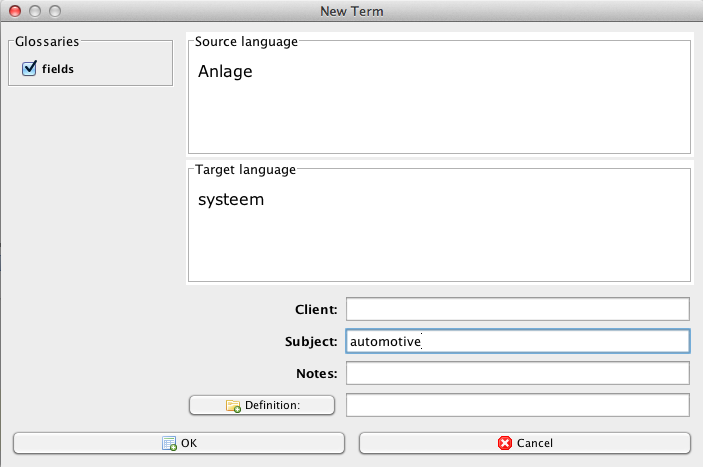The width and height of the screenshot is (703, 467).
Task: Open the Definition file chooser button
Action: [261, 405]
